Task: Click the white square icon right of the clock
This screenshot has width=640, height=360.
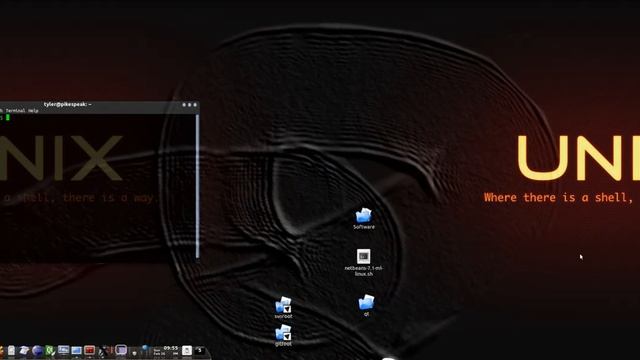Action: (187, 351)
